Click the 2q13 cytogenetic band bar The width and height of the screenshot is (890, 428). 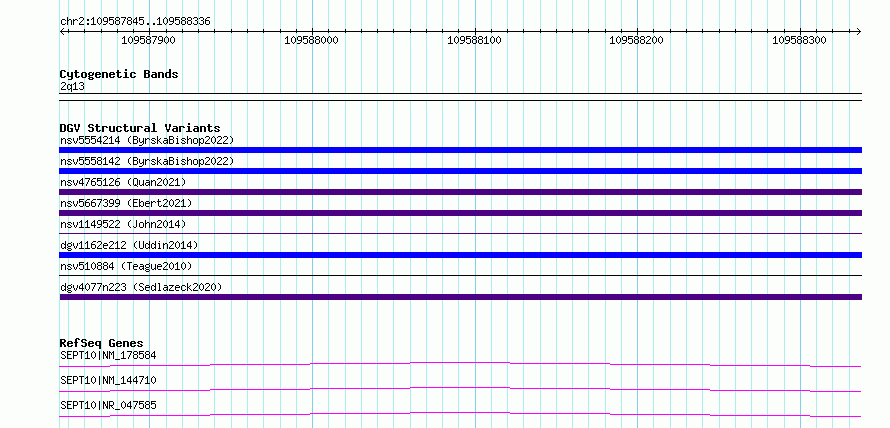pos(460,96)
